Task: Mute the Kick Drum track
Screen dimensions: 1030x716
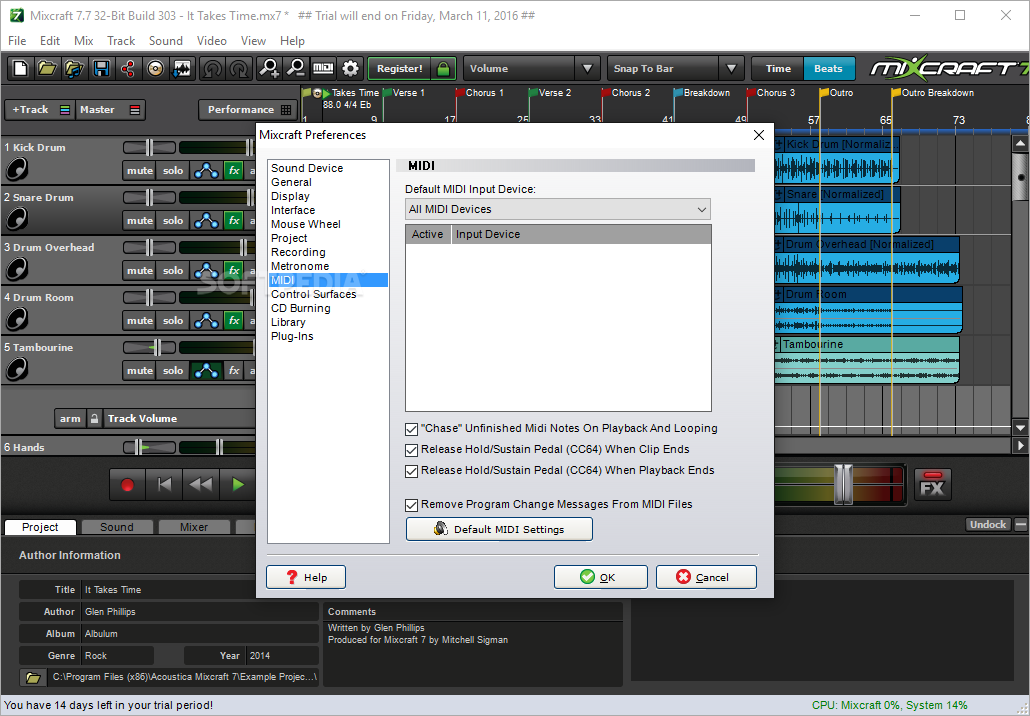Action: point(139,171)
